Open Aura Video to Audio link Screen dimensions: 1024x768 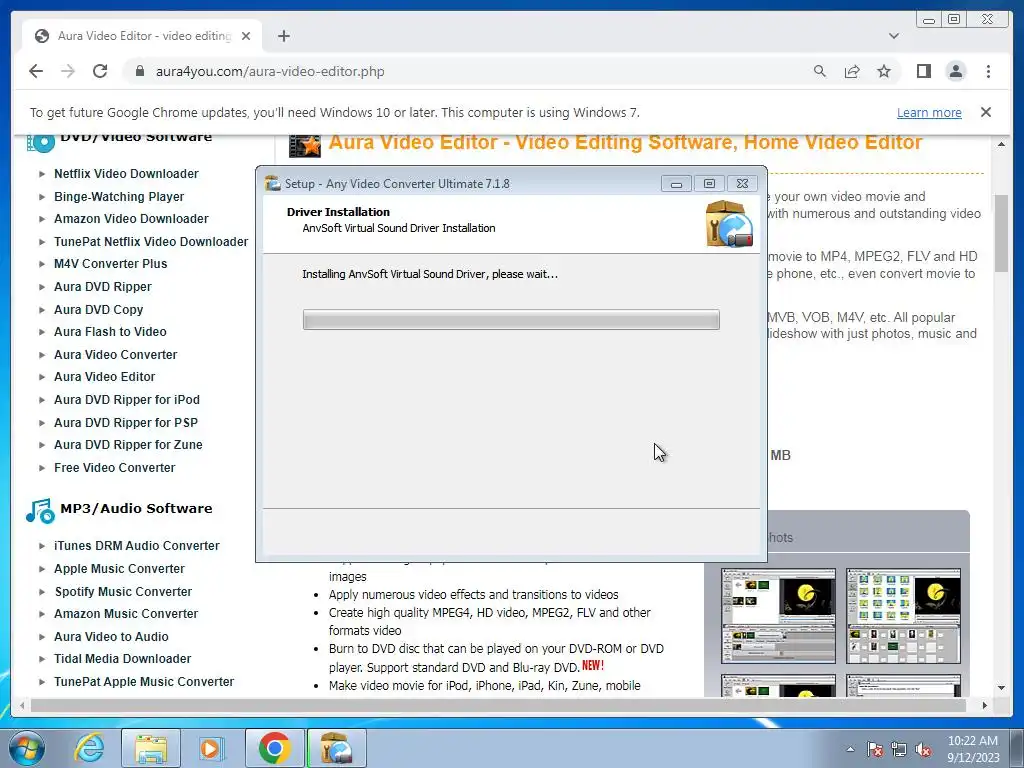tap(111, 637)
